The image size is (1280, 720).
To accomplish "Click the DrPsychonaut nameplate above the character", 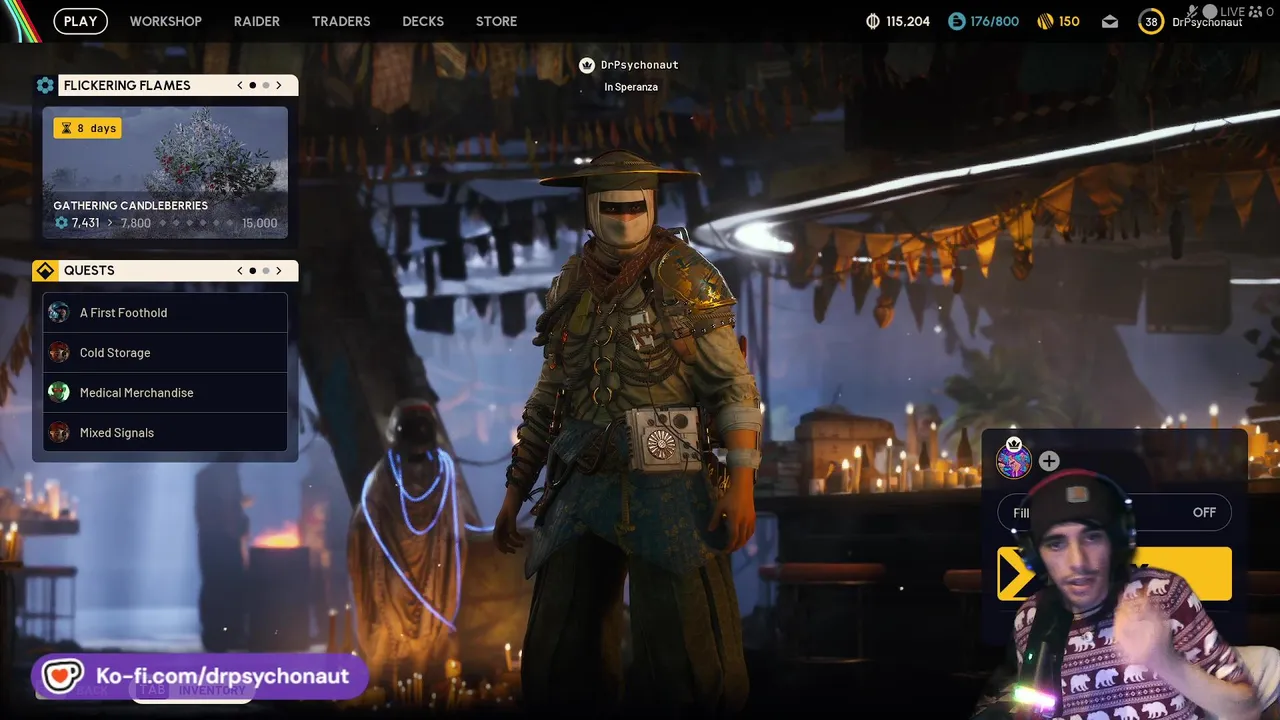I will 639,65.
